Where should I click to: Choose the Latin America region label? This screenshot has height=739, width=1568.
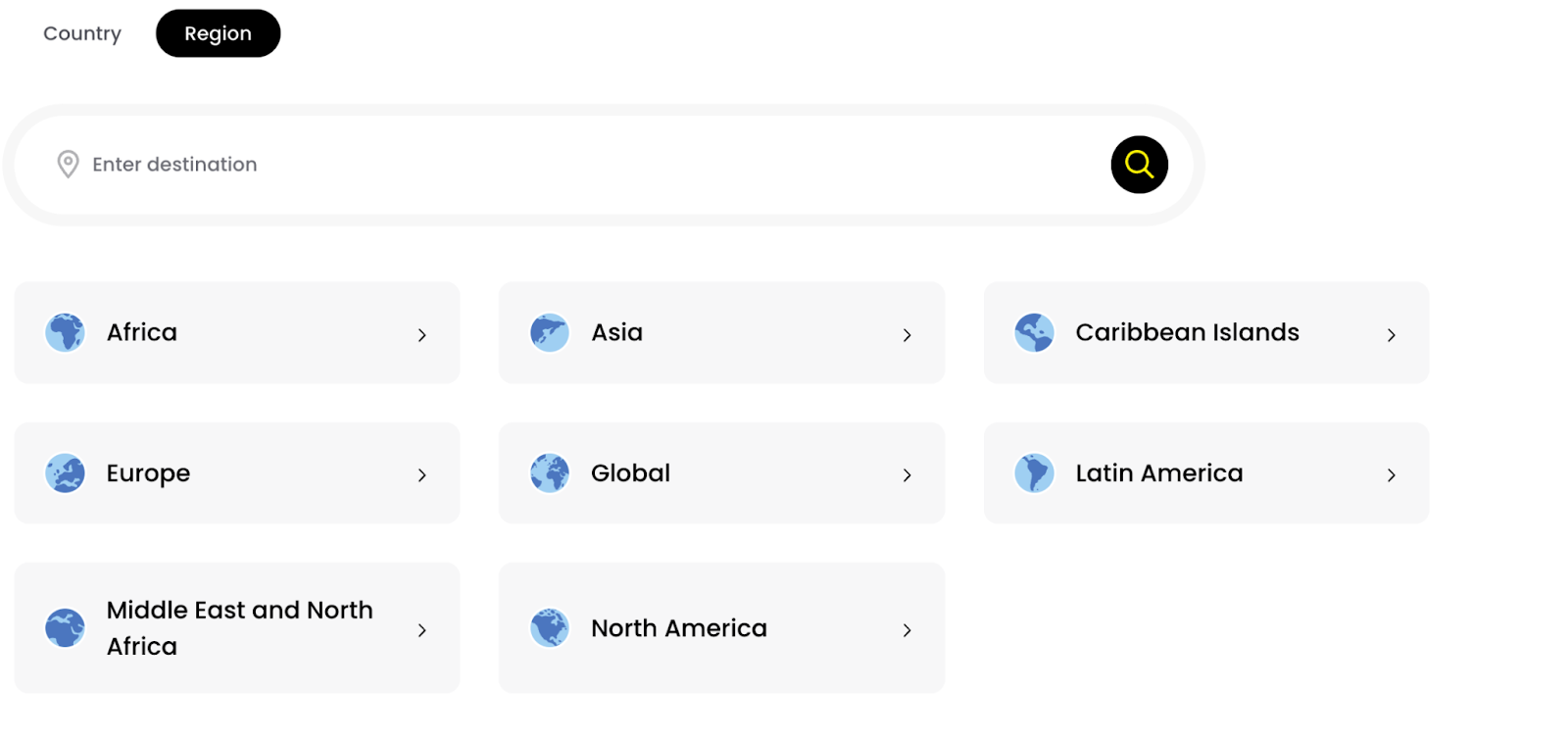tap(1159, 473)
